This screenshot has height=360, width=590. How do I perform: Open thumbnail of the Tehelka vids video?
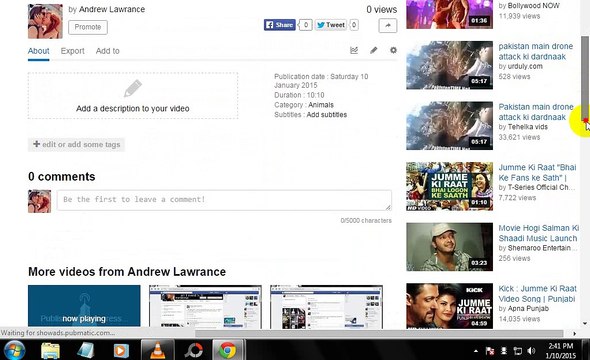tap(449, 126)
